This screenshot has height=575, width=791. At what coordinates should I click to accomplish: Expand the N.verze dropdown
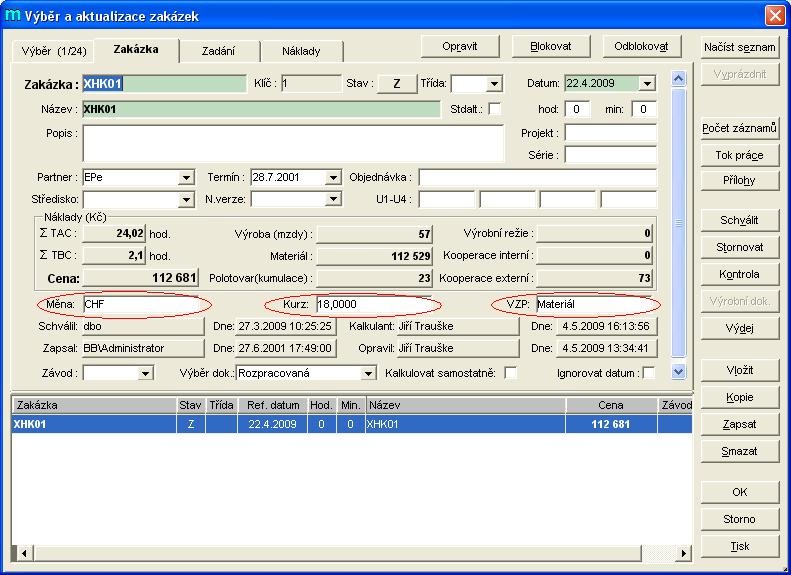333,200
